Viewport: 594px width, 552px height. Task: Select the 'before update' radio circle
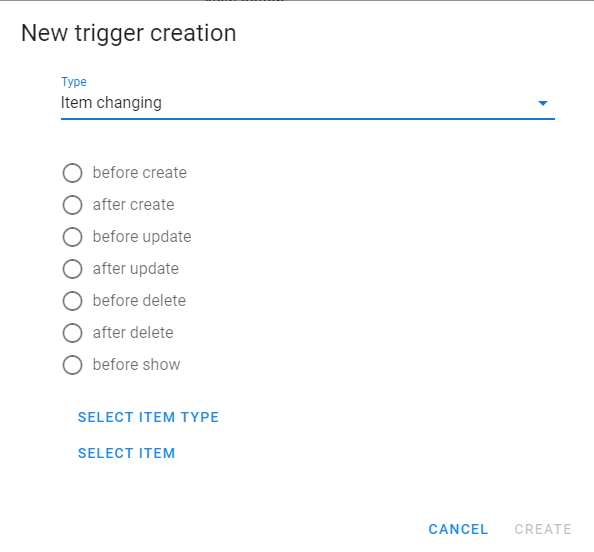[72, 237]
